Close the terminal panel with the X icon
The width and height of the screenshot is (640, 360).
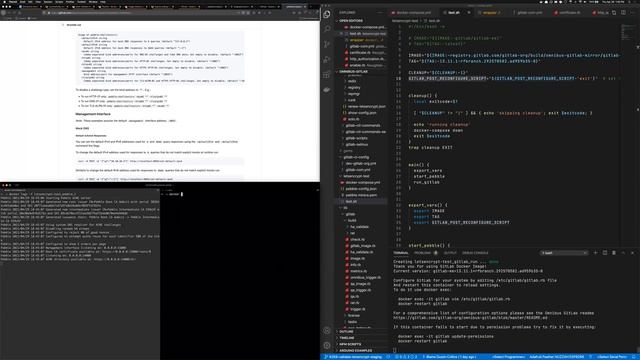(x=633, y=253)
